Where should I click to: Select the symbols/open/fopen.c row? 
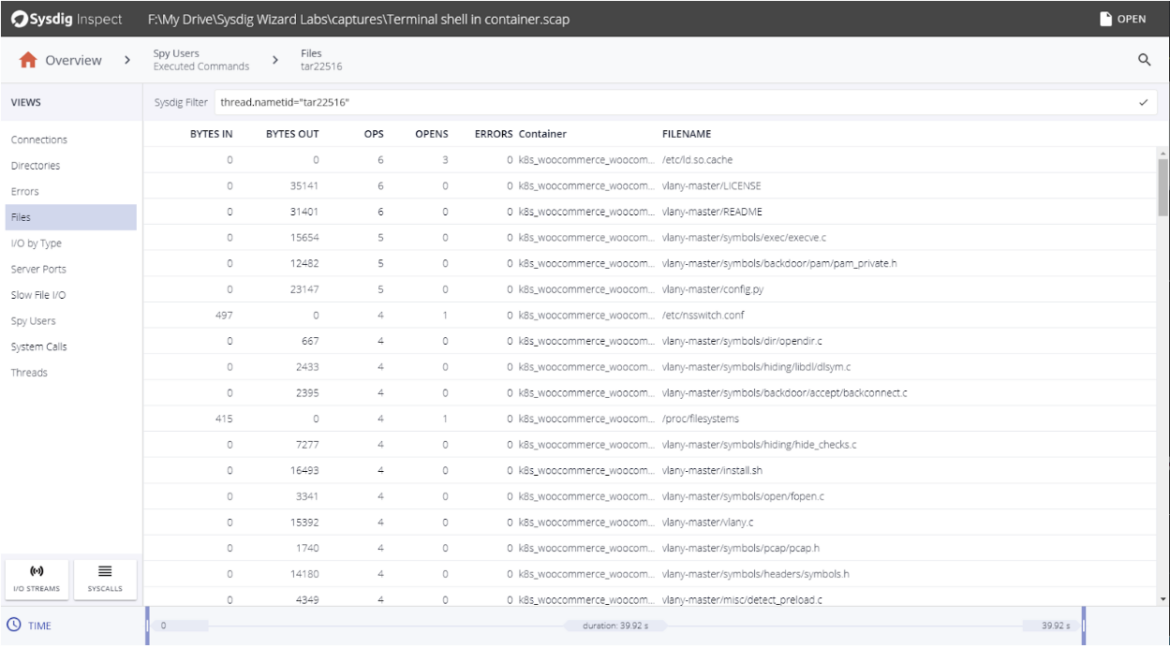pyautogui.click(x=649, y=496)
